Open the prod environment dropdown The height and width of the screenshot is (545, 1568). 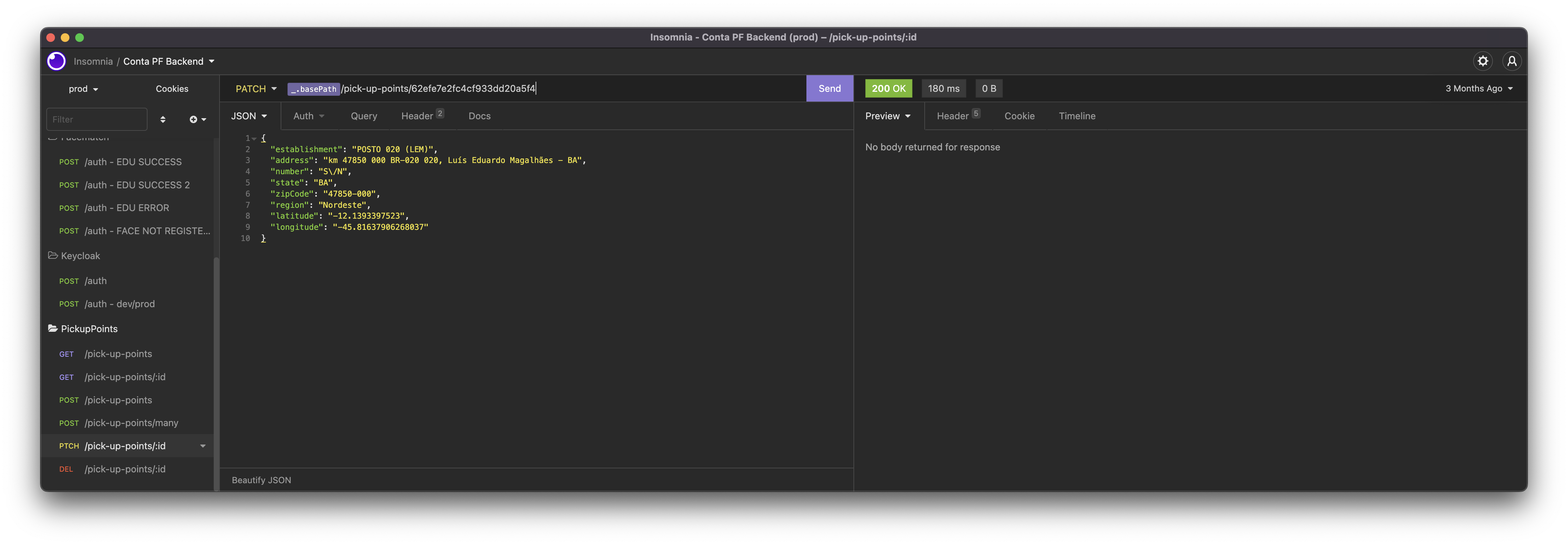click(x=84, y=89)
